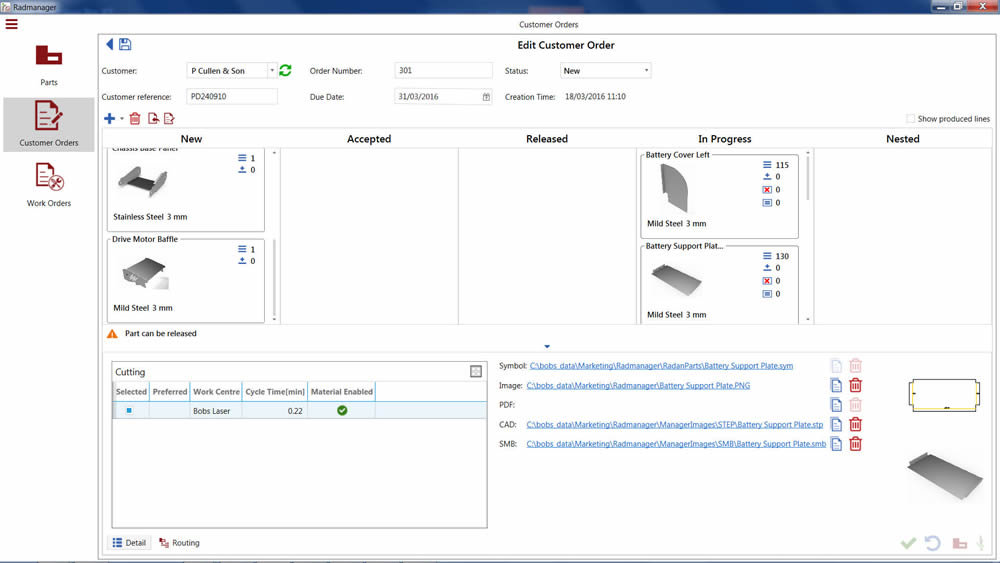Screen dimensions: 1000x563
Task: Expand the Status dropdown
Action: point(646,71)
